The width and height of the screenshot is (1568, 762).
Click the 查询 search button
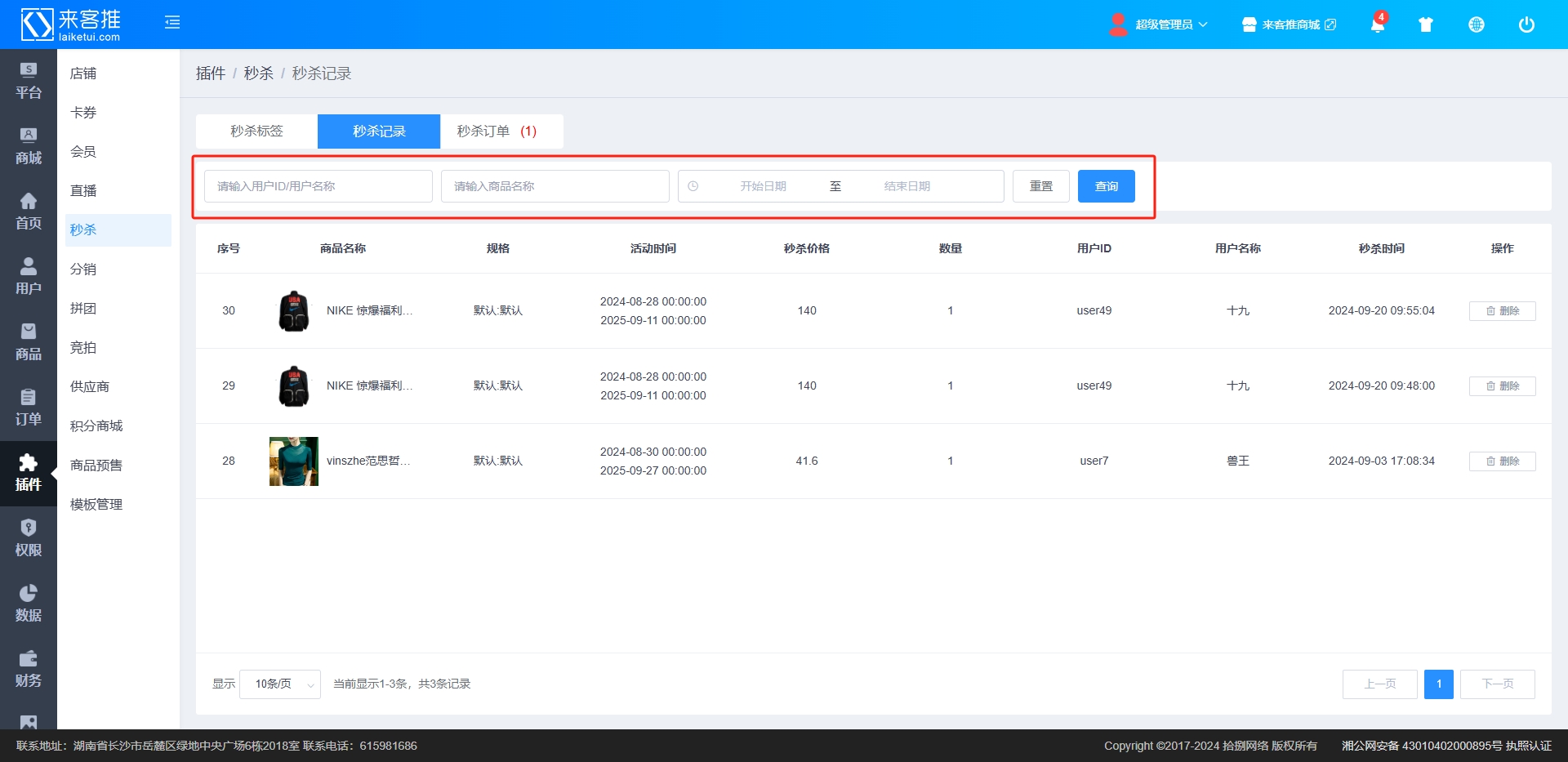[x=1106, y=186]
